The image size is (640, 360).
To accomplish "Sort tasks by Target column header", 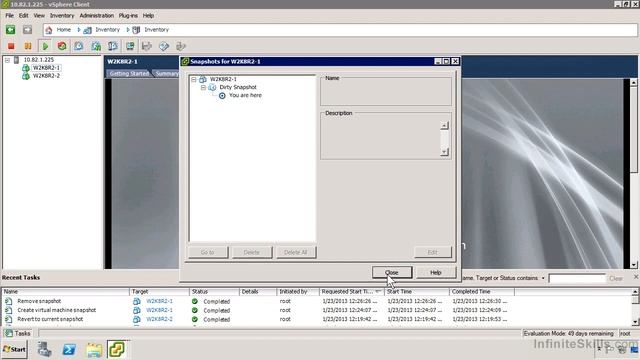I will point(160,291).
